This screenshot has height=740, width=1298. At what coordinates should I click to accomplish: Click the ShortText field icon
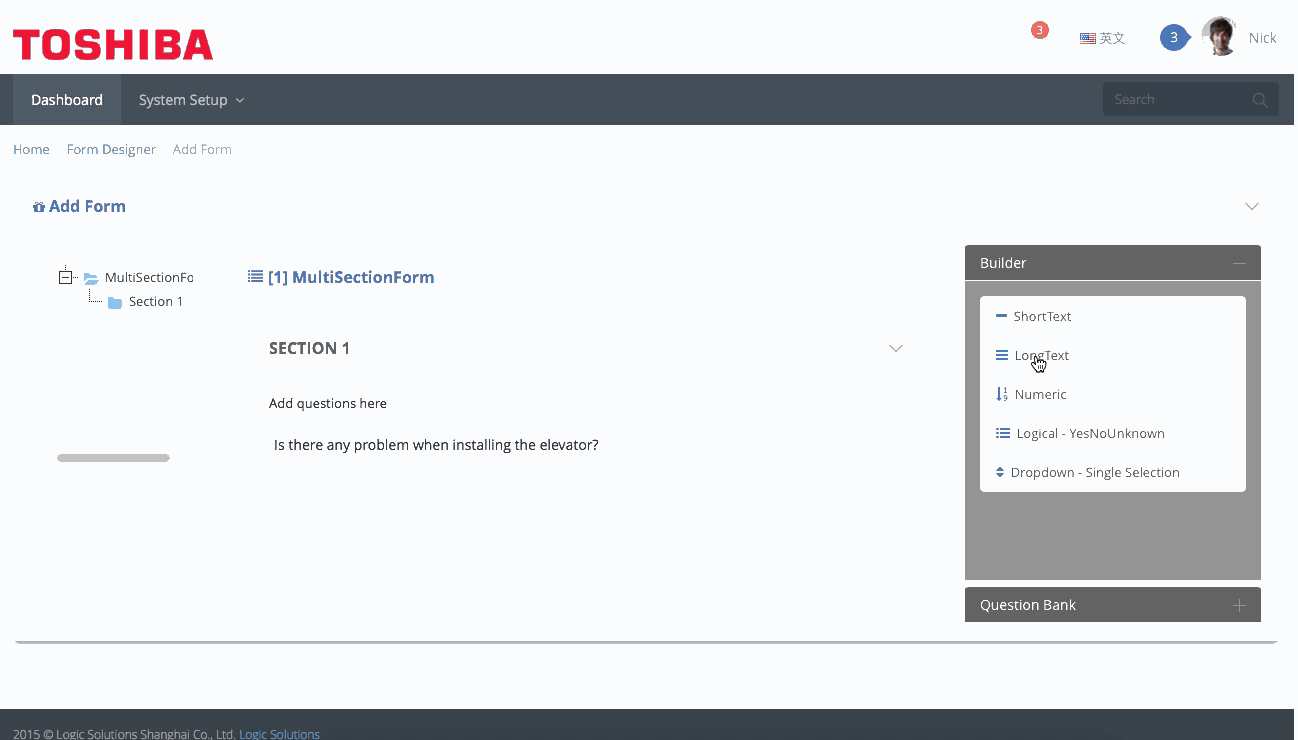pos(1001,316)
